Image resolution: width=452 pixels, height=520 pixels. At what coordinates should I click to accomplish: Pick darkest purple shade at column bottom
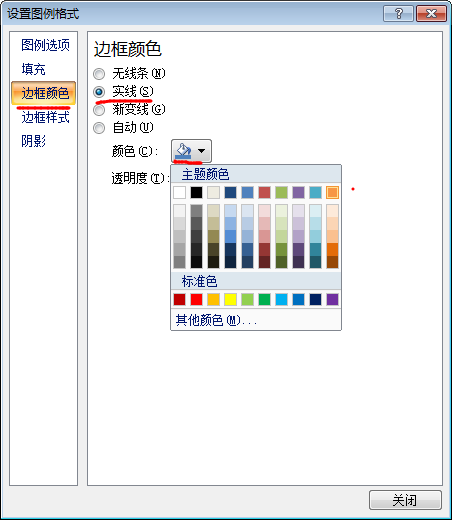tap(298, 262)
